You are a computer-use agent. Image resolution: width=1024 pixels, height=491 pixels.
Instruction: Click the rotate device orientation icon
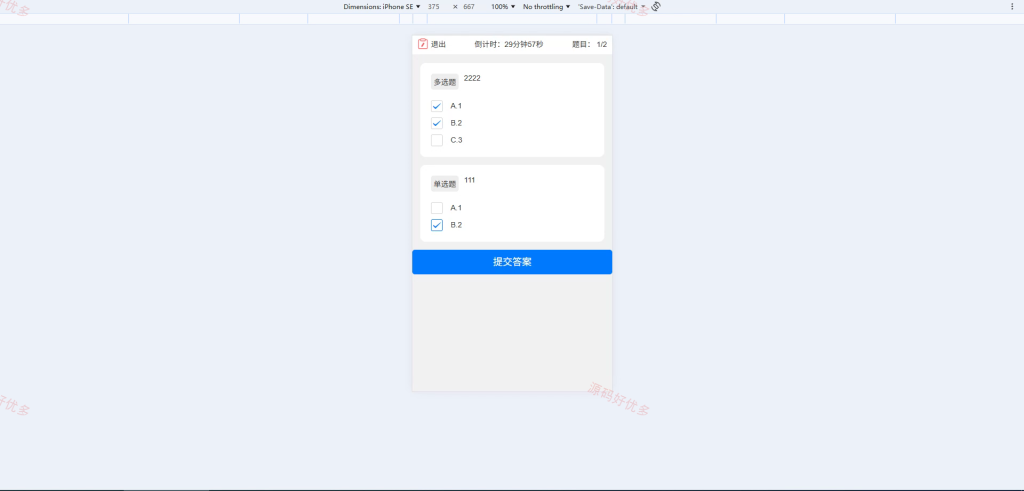click(x=656, y=6)
